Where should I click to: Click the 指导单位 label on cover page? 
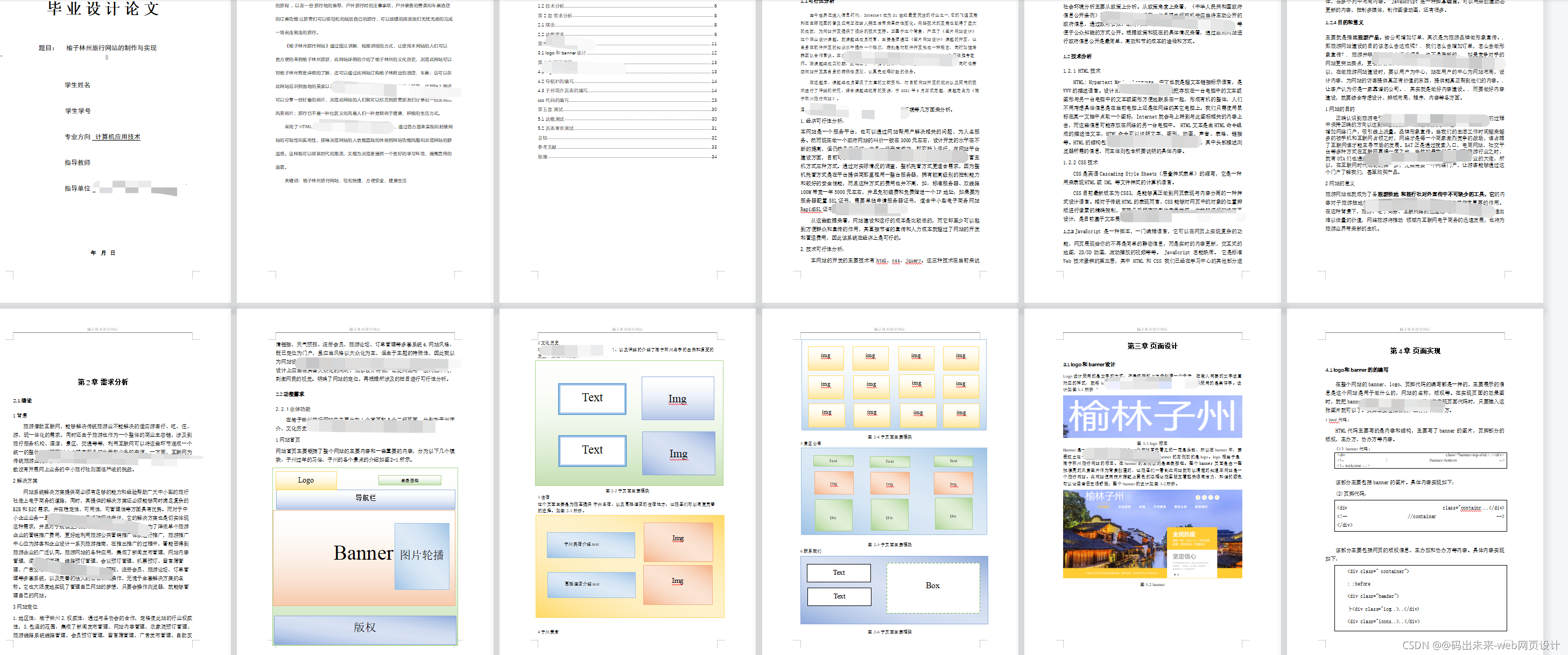(78, 189)
